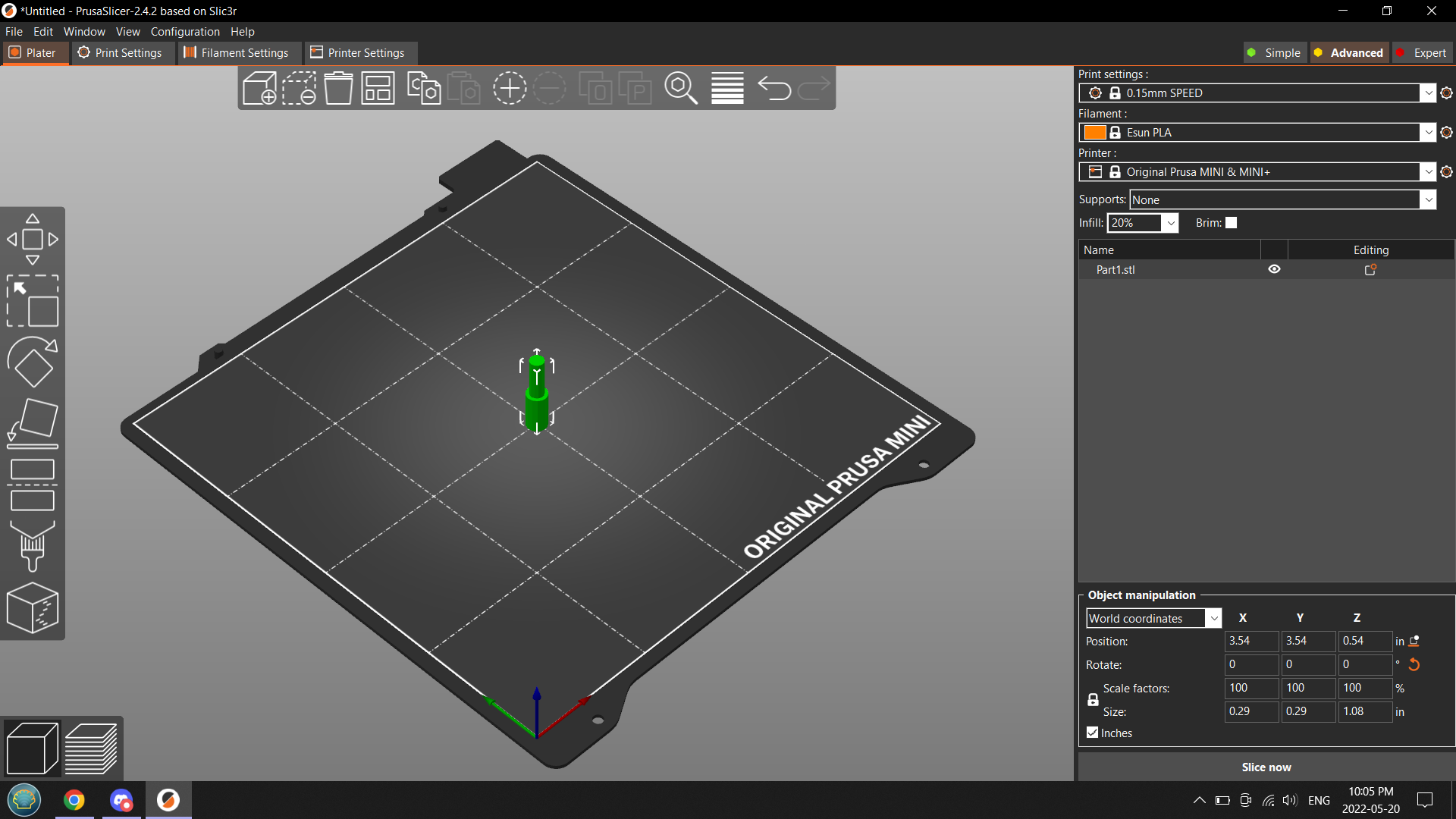
Task: Open the Configuration menu
Action: click(x=185, y=32)
